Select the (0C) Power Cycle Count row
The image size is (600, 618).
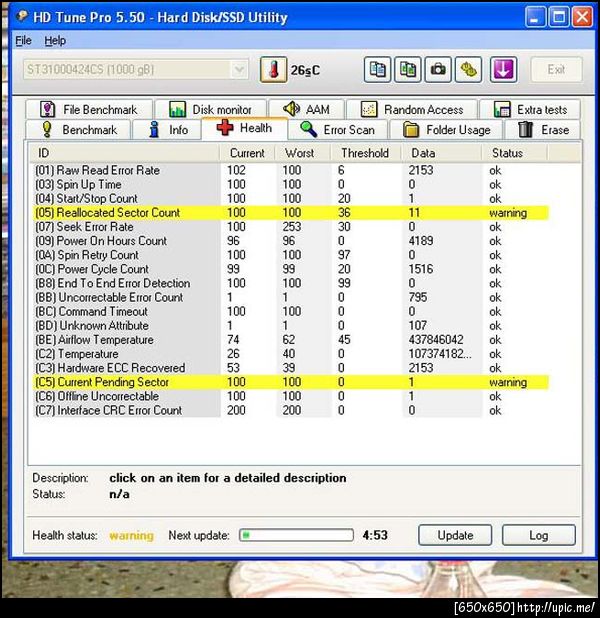coord(289,269)
